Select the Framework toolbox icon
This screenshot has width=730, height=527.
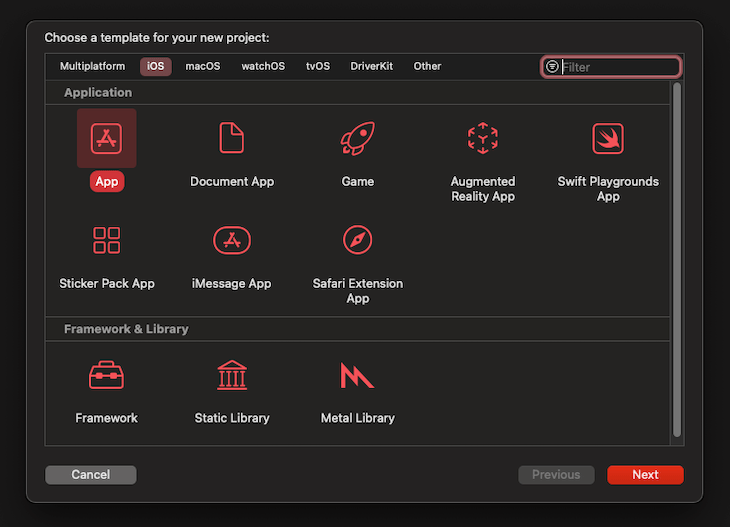[x=107, y=375]
